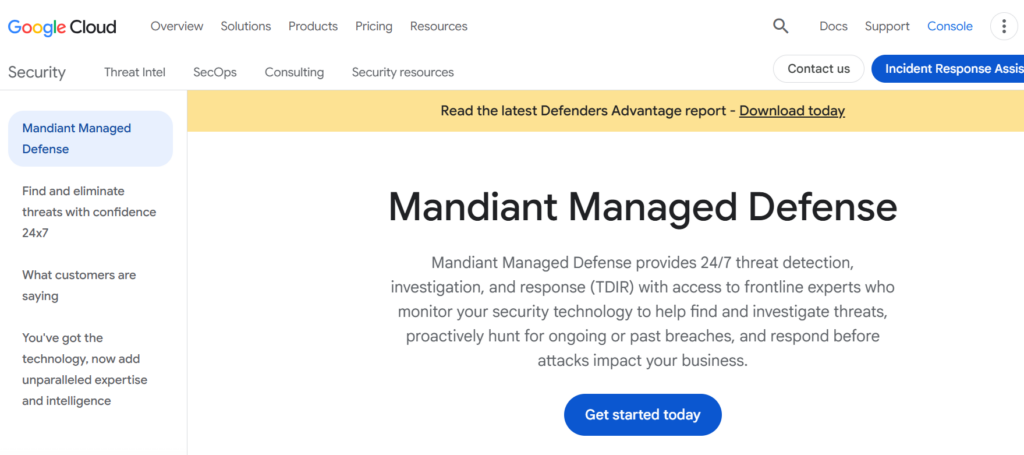The height and width of the screenshot is (455, 1024).
Task: Follow the Download today link
Action: pos(792,111)
